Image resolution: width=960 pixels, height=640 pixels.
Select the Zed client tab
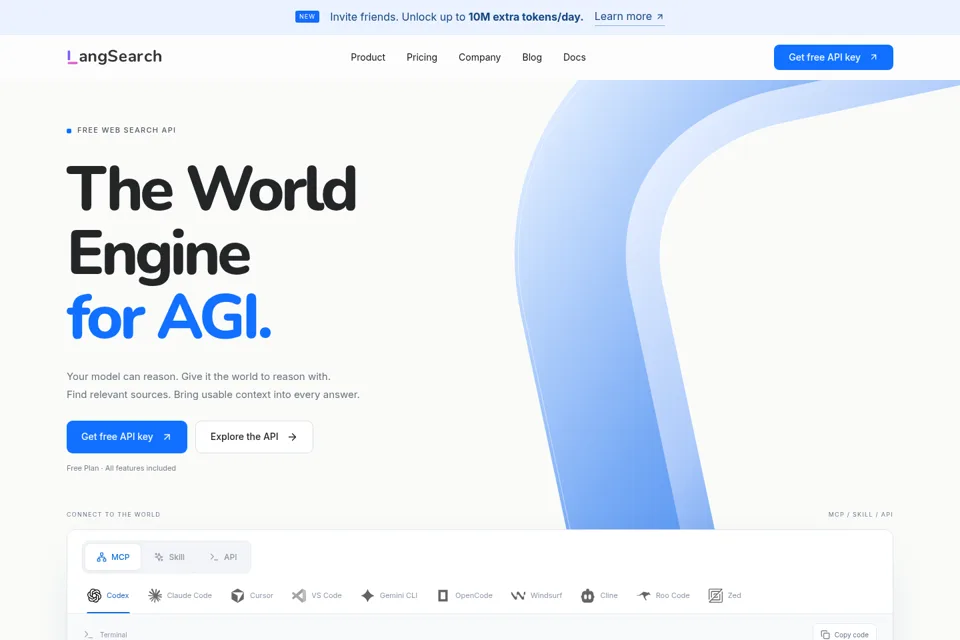[x=725, y=595]
